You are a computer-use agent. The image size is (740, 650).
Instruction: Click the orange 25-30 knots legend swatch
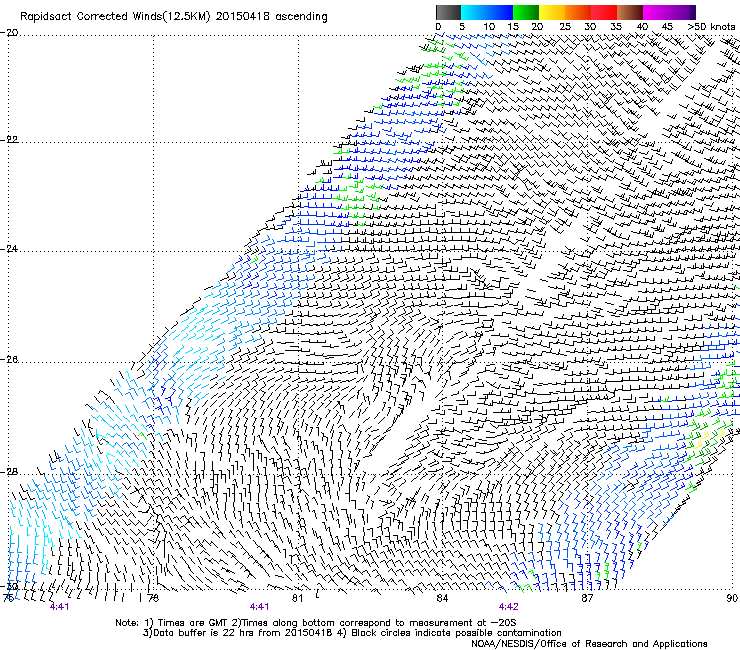pyautogui.click(x=578, y=12)
